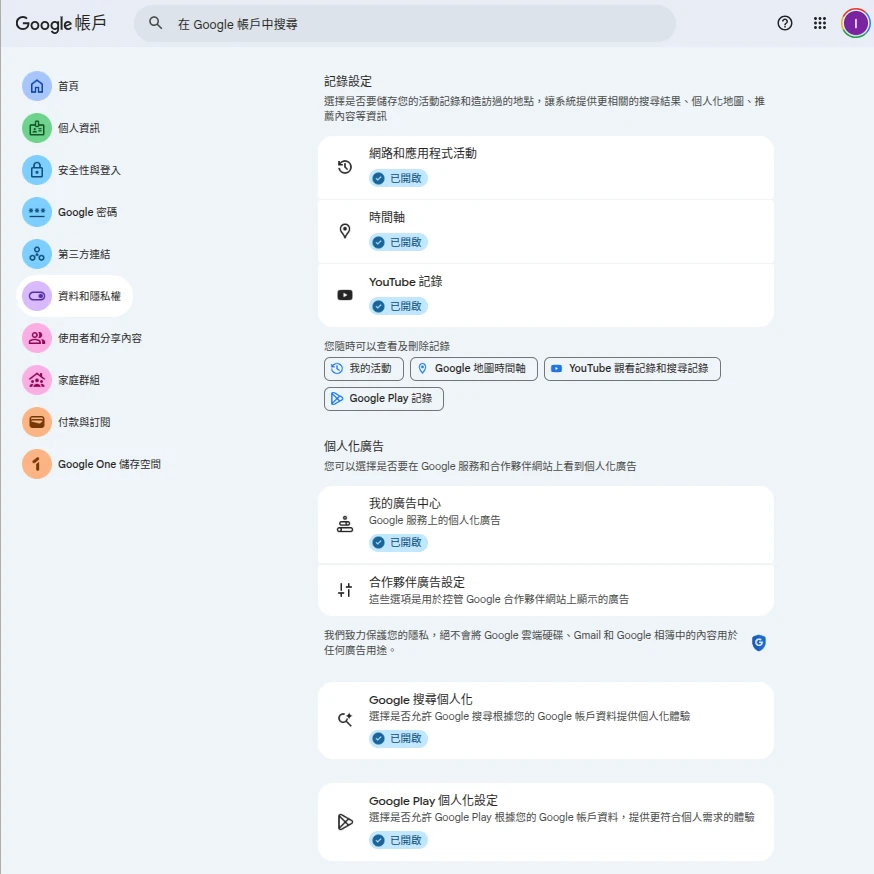874x874 pixels.
Task: Open the account profile avatar
Action: point(855,23)
